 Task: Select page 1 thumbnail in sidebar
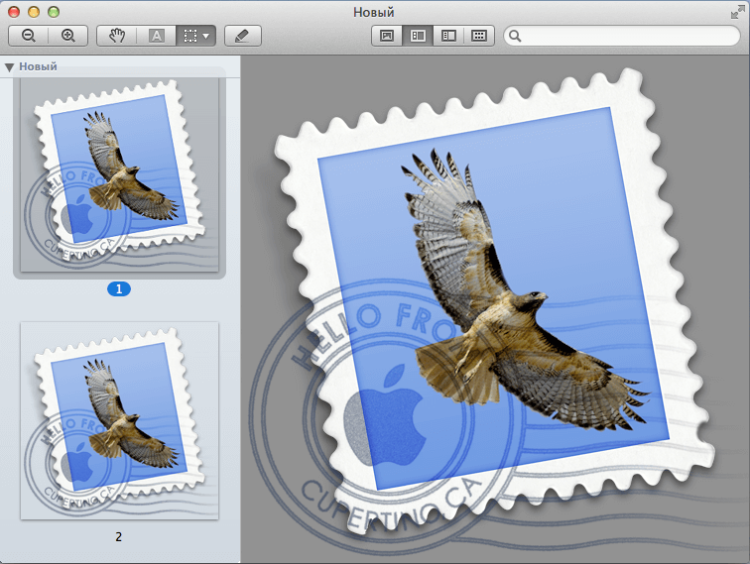point(119,175)
